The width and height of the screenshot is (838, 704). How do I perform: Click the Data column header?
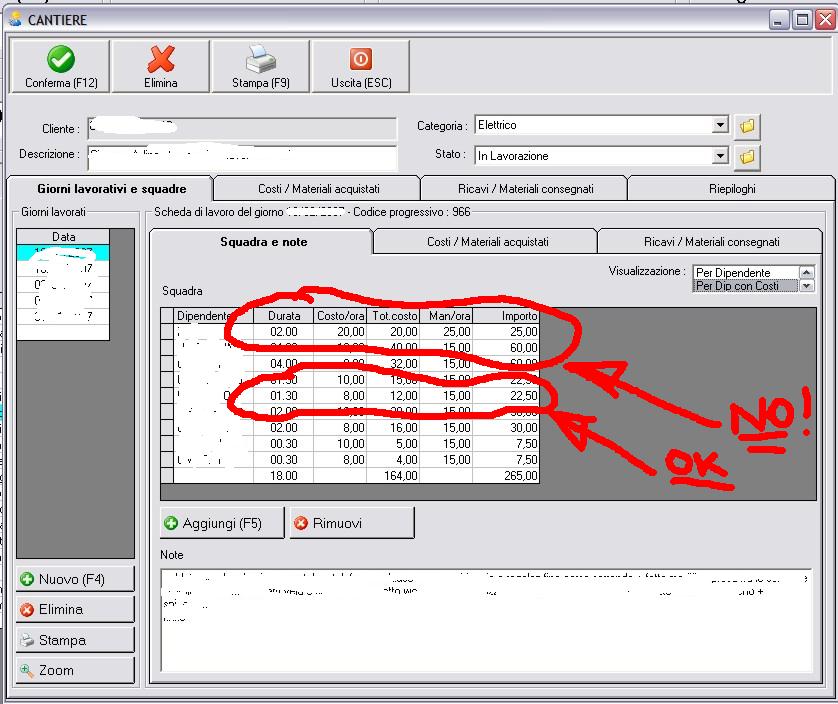(63, 237)
